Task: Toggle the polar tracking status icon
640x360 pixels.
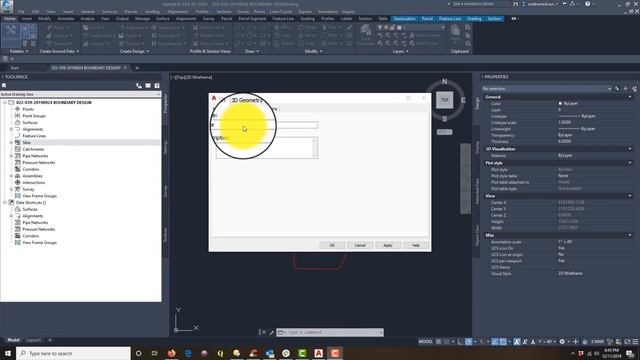Action: (469, 341)
